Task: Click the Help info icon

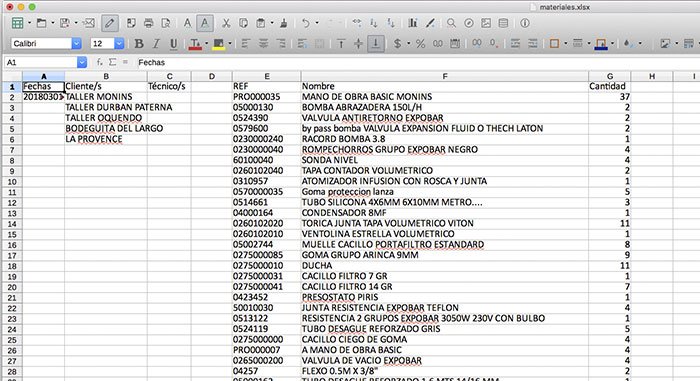Action: point(525,23)
